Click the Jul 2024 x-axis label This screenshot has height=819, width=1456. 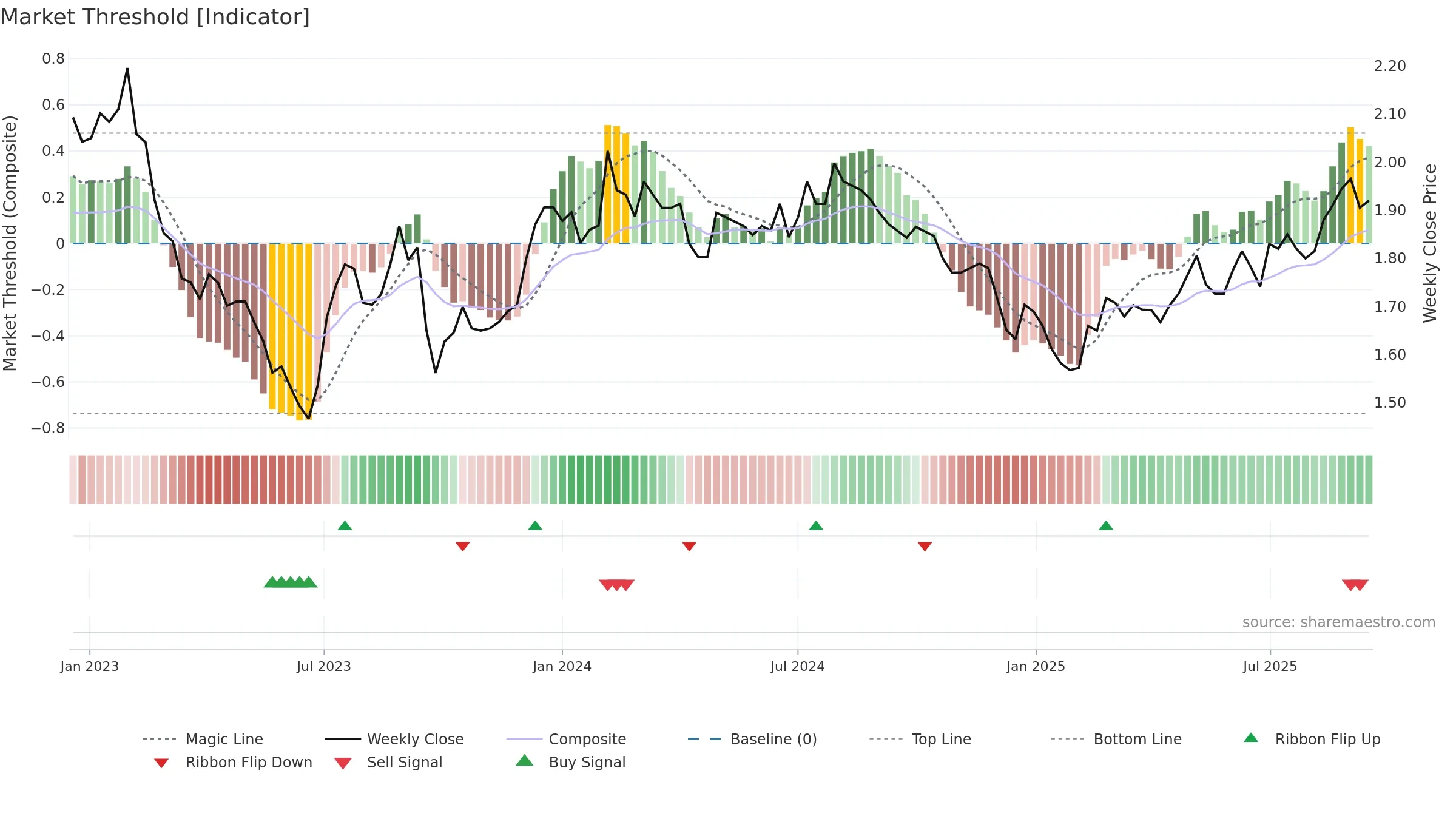[x=798, y=667]
